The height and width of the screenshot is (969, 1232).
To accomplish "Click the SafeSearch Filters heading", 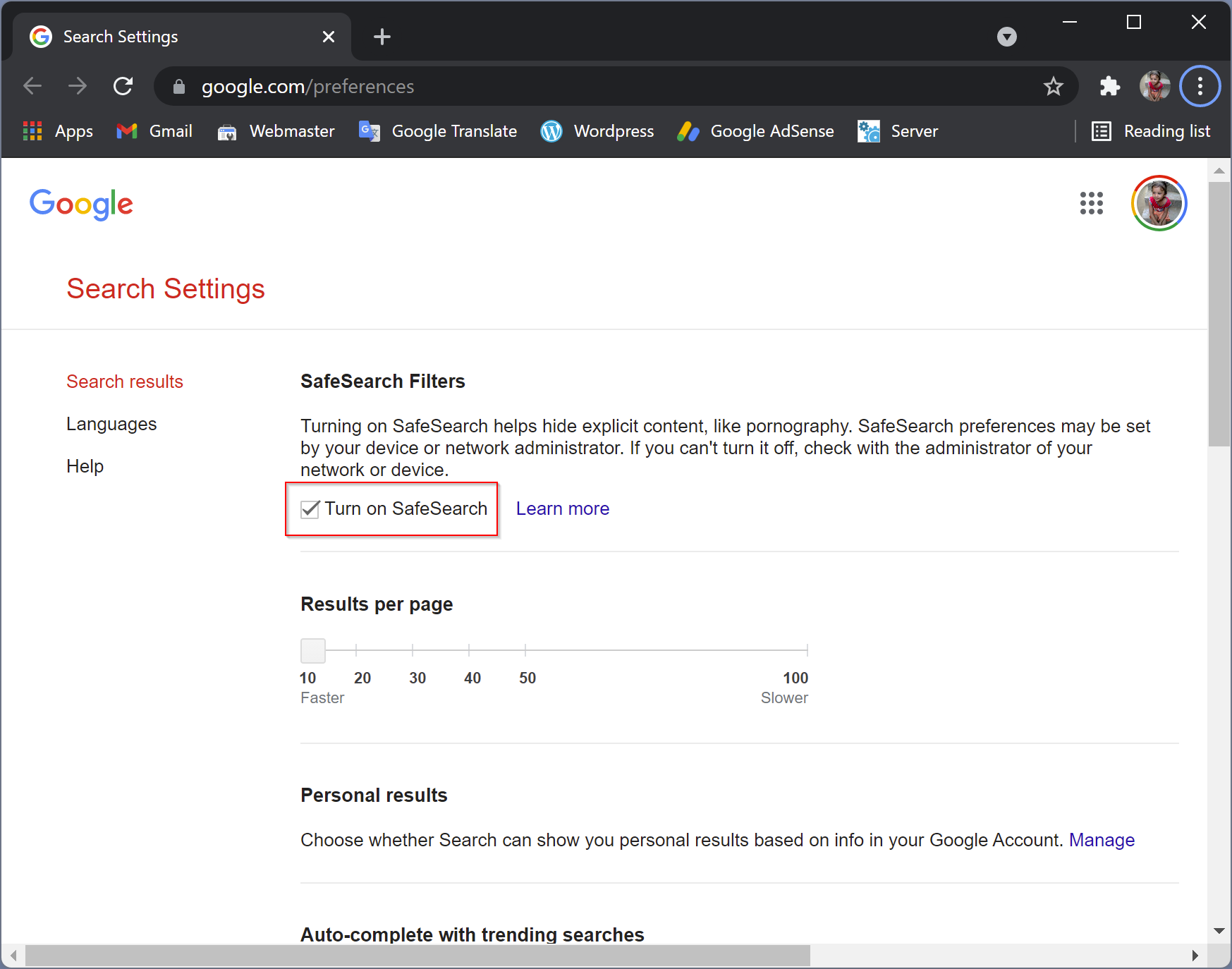I will point(383,382).
